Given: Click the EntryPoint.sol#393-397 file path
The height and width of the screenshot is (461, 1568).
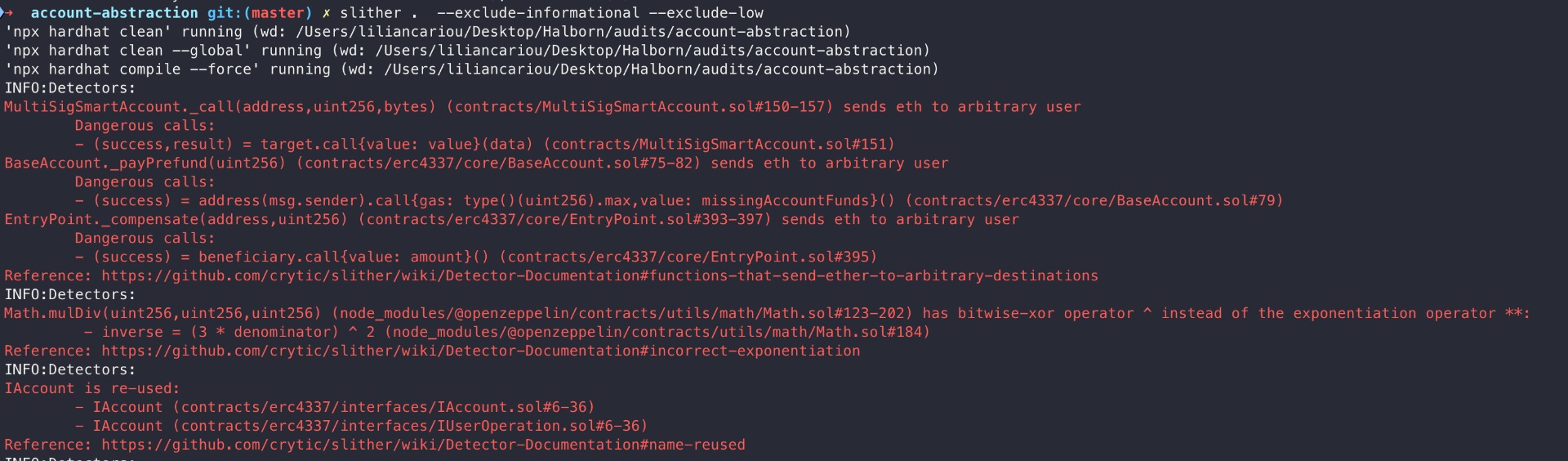Looking at the screenshot, I should coord(564,220).
